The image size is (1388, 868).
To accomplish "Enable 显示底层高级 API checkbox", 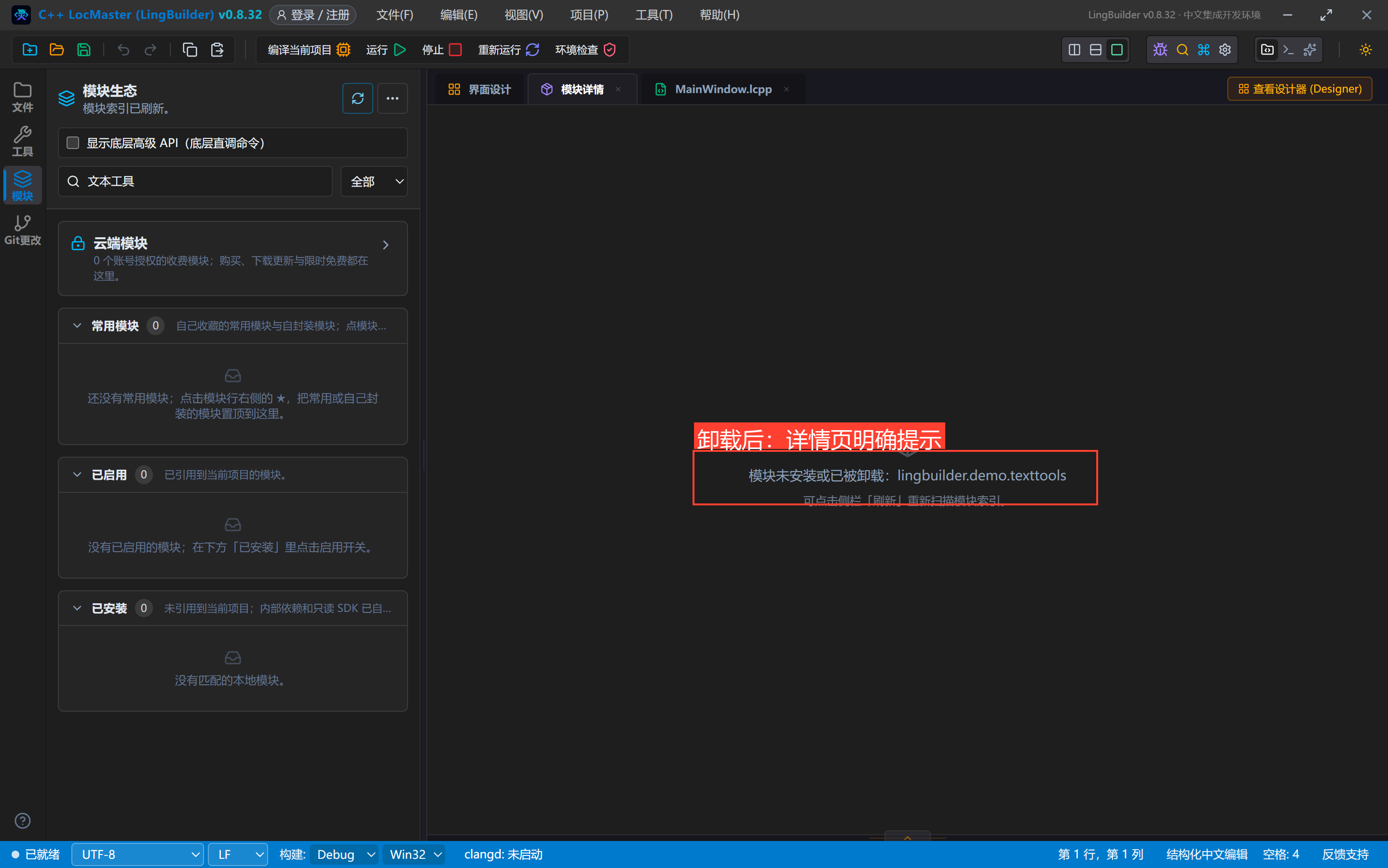I will coord(73,143).
